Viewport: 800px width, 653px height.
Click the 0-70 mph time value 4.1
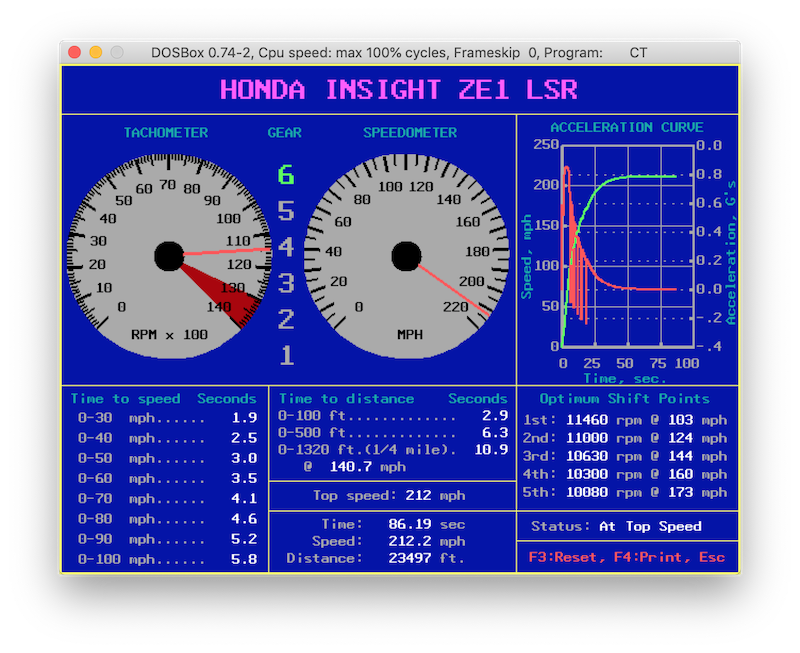point(244,498)
